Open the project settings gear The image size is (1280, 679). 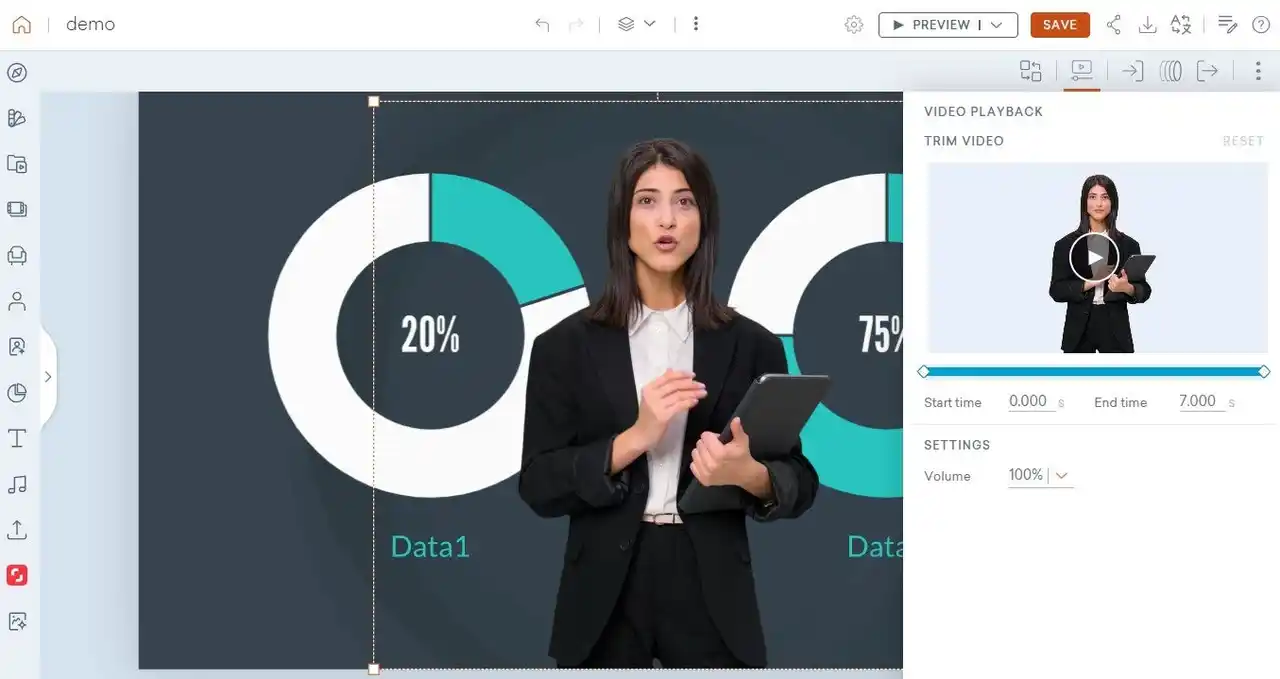point(853,25)
